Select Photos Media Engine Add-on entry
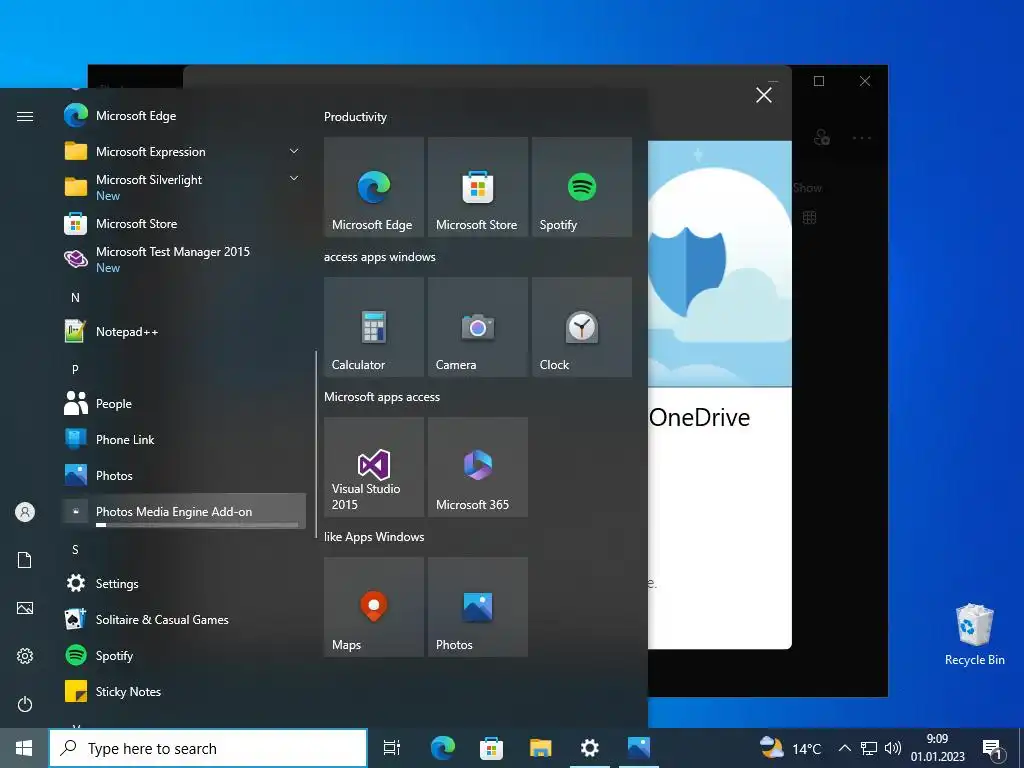This screenshot has height=768, width=1024. tap(183, 511)
